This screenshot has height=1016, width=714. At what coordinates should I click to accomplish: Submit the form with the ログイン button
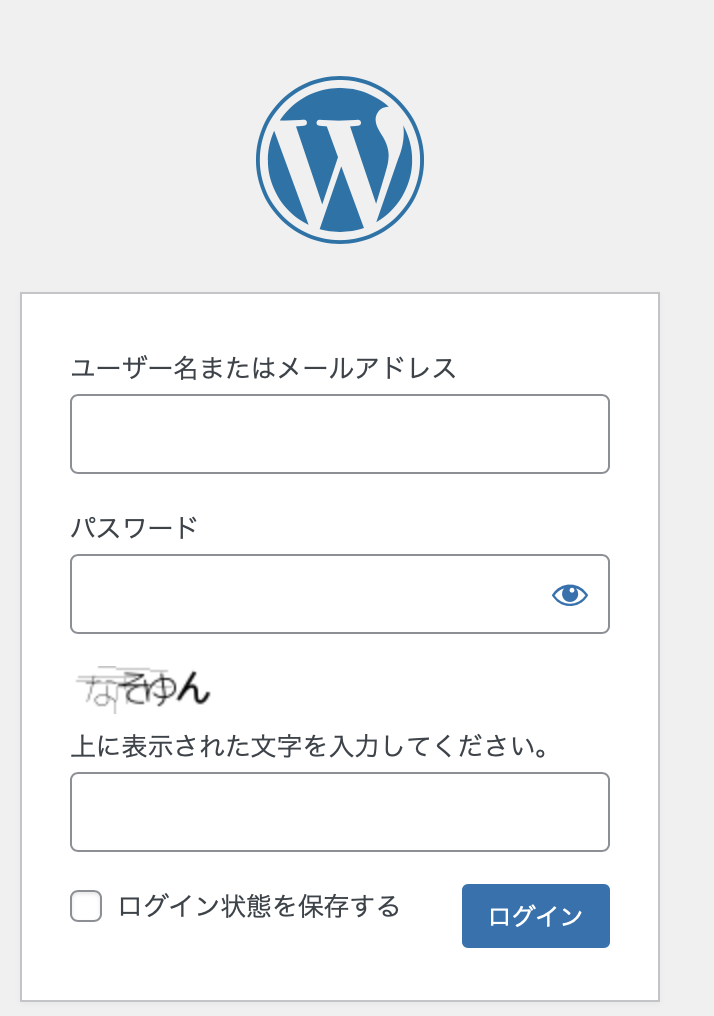pyautogui.click(x=536, y=916)
